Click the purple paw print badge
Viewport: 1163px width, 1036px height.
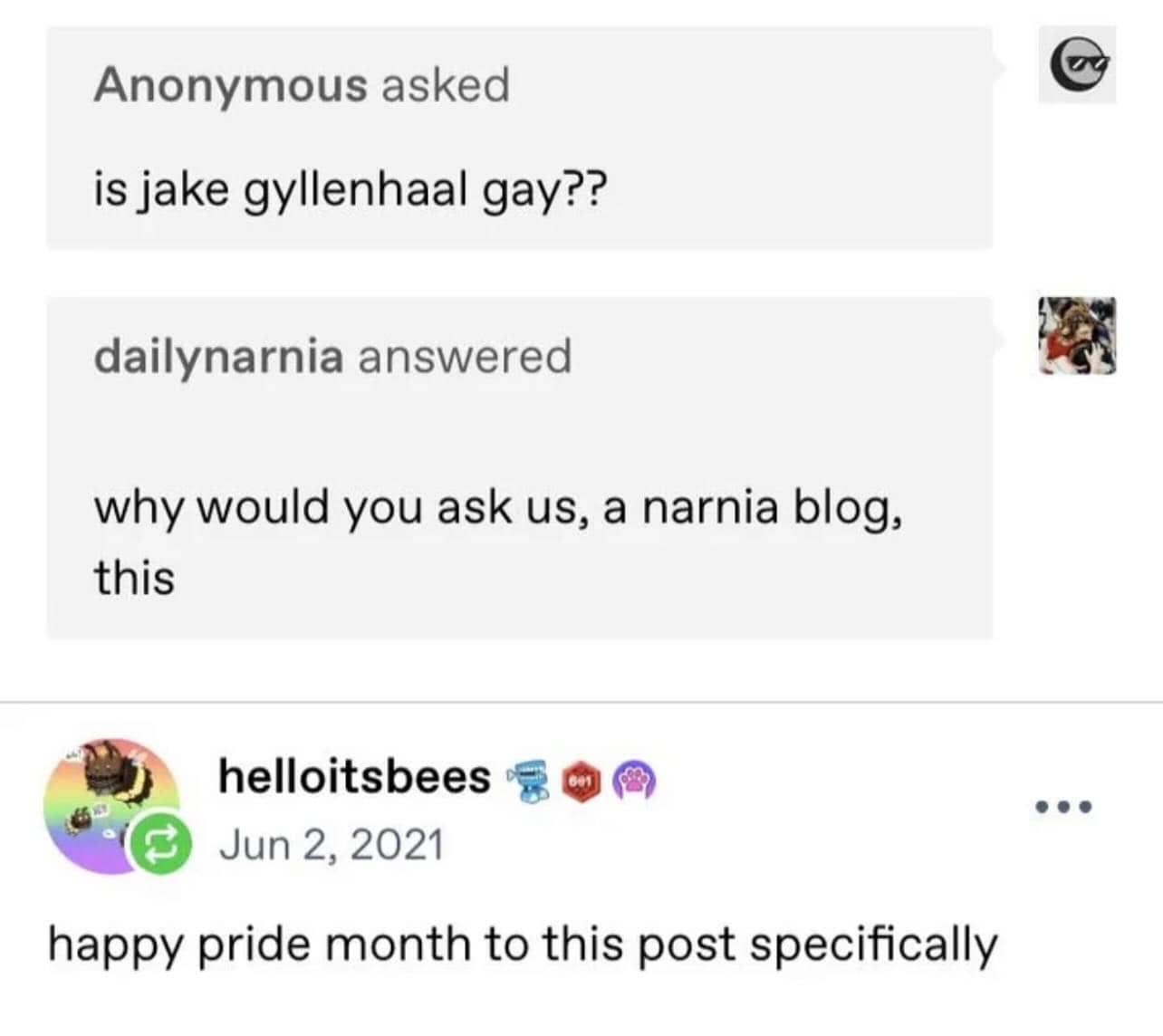(635, 780)
